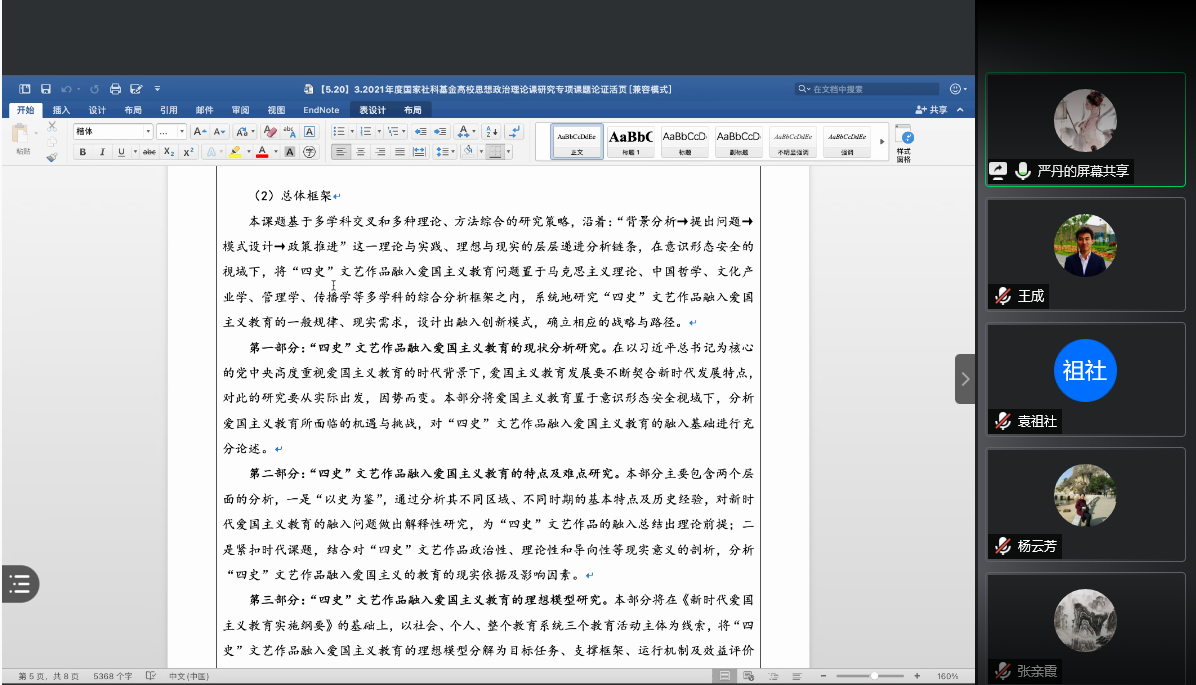Switch to the 插入 ribbon tab
This screenshot has height=685, width=1196.
click(x=61, y=110)
